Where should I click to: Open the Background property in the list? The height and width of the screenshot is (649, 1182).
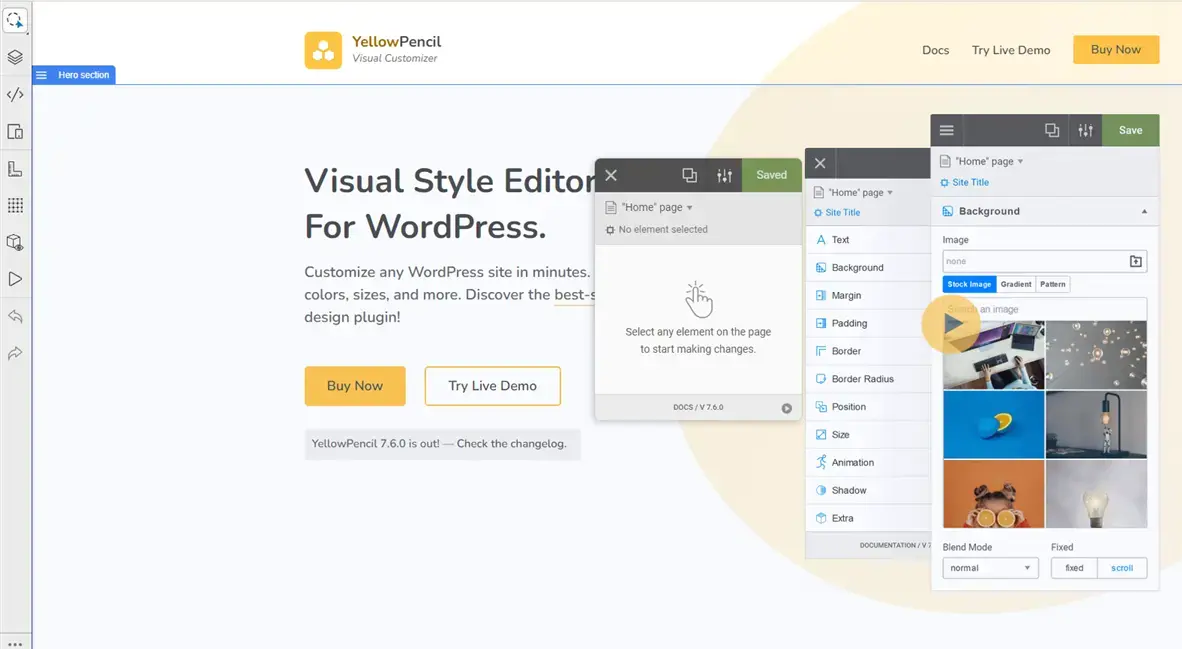pyautogui.click(x=868, y=268)
